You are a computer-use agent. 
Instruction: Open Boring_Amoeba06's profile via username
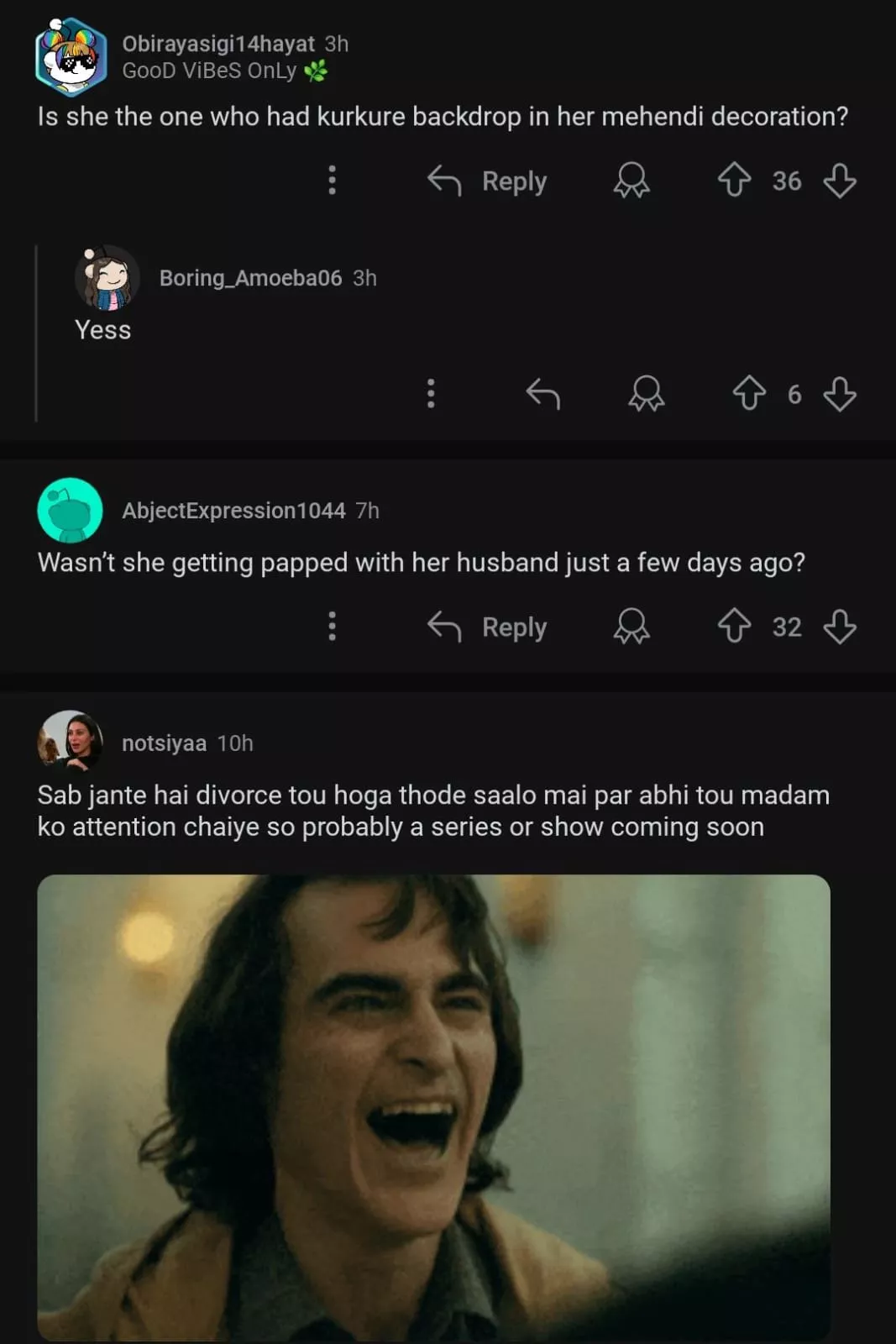(x=250, y=278)
